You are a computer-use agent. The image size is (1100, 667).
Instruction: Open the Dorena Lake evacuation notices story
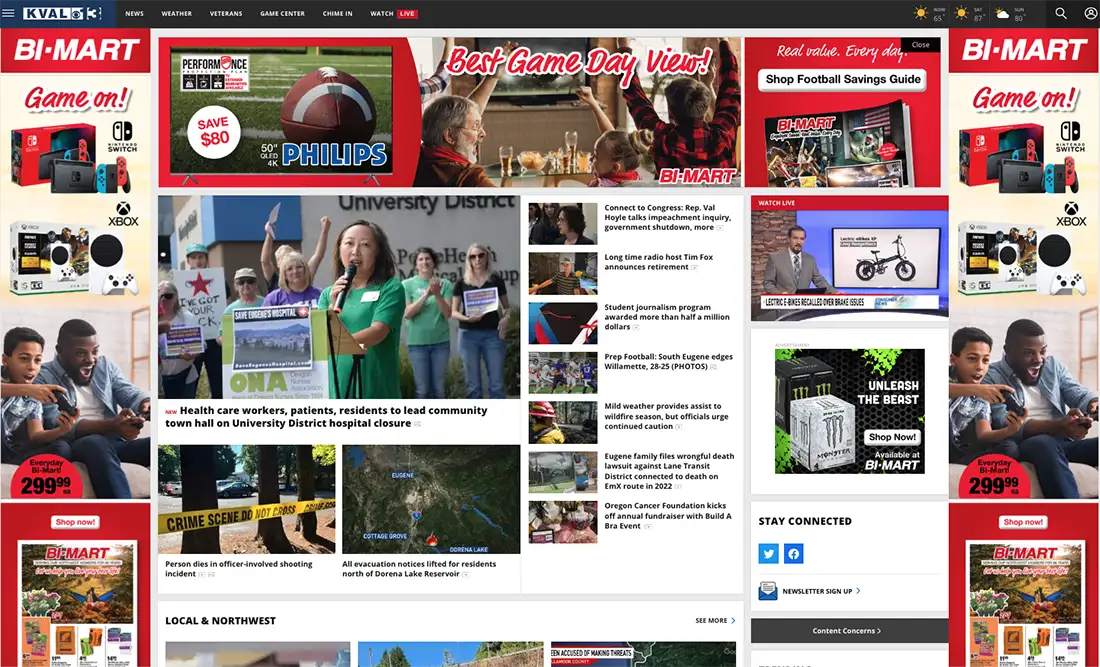(419, 569)
